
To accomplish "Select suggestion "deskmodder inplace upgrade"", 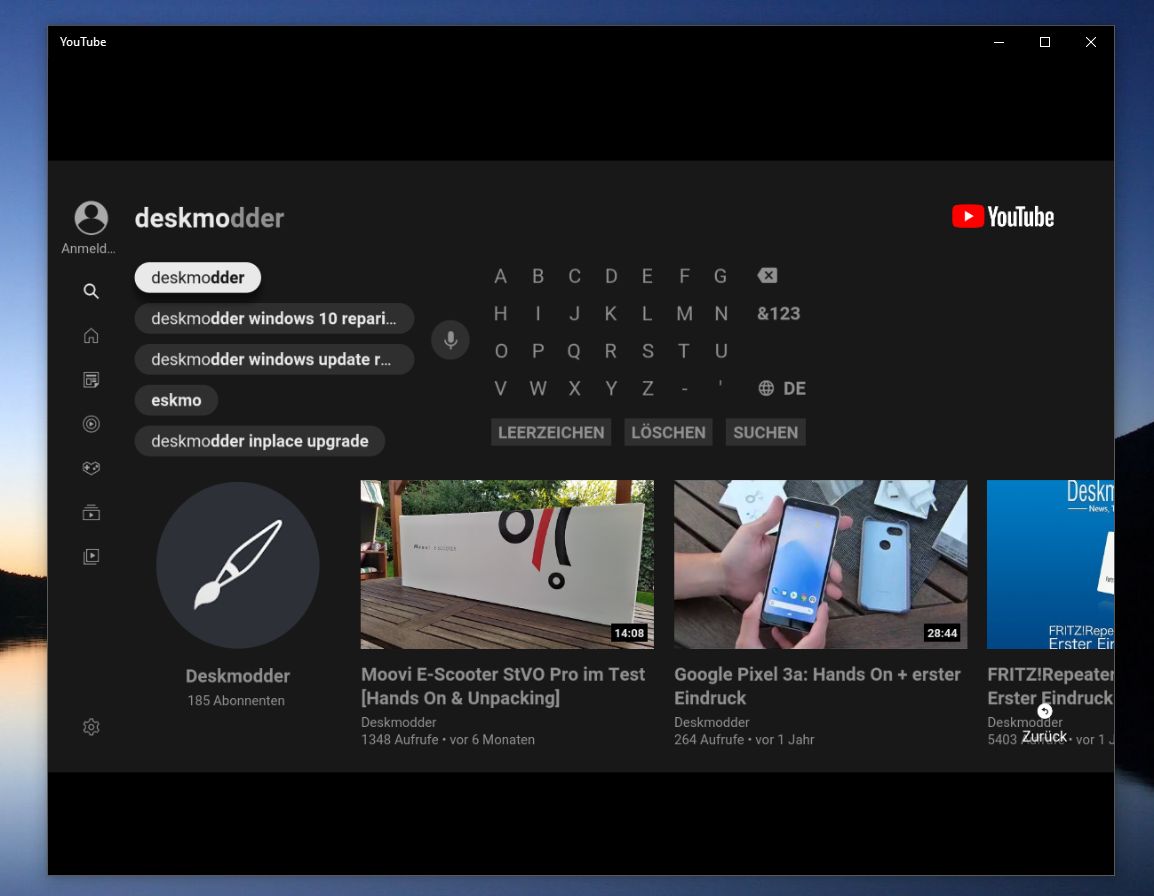I will click(260, 441).
